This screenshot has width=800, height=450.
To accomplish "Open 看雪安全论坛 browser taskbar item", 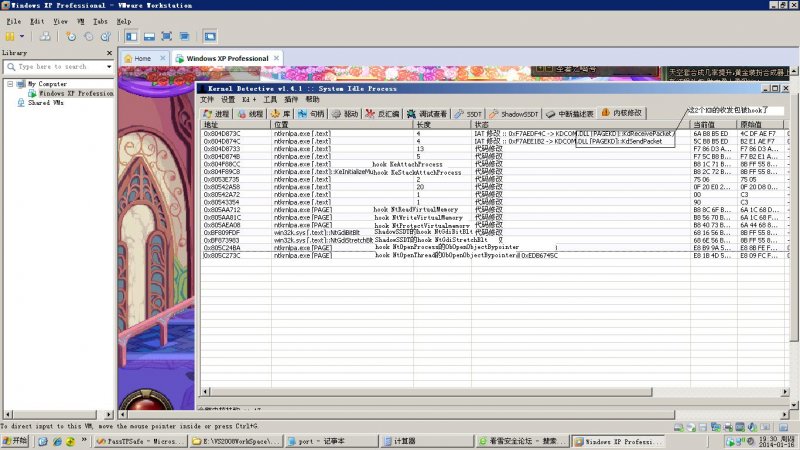I will 523,441.
